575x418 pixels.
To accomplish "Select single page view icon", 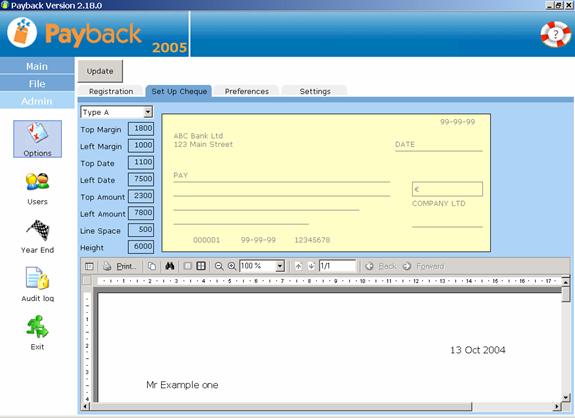I will point(187,266).
